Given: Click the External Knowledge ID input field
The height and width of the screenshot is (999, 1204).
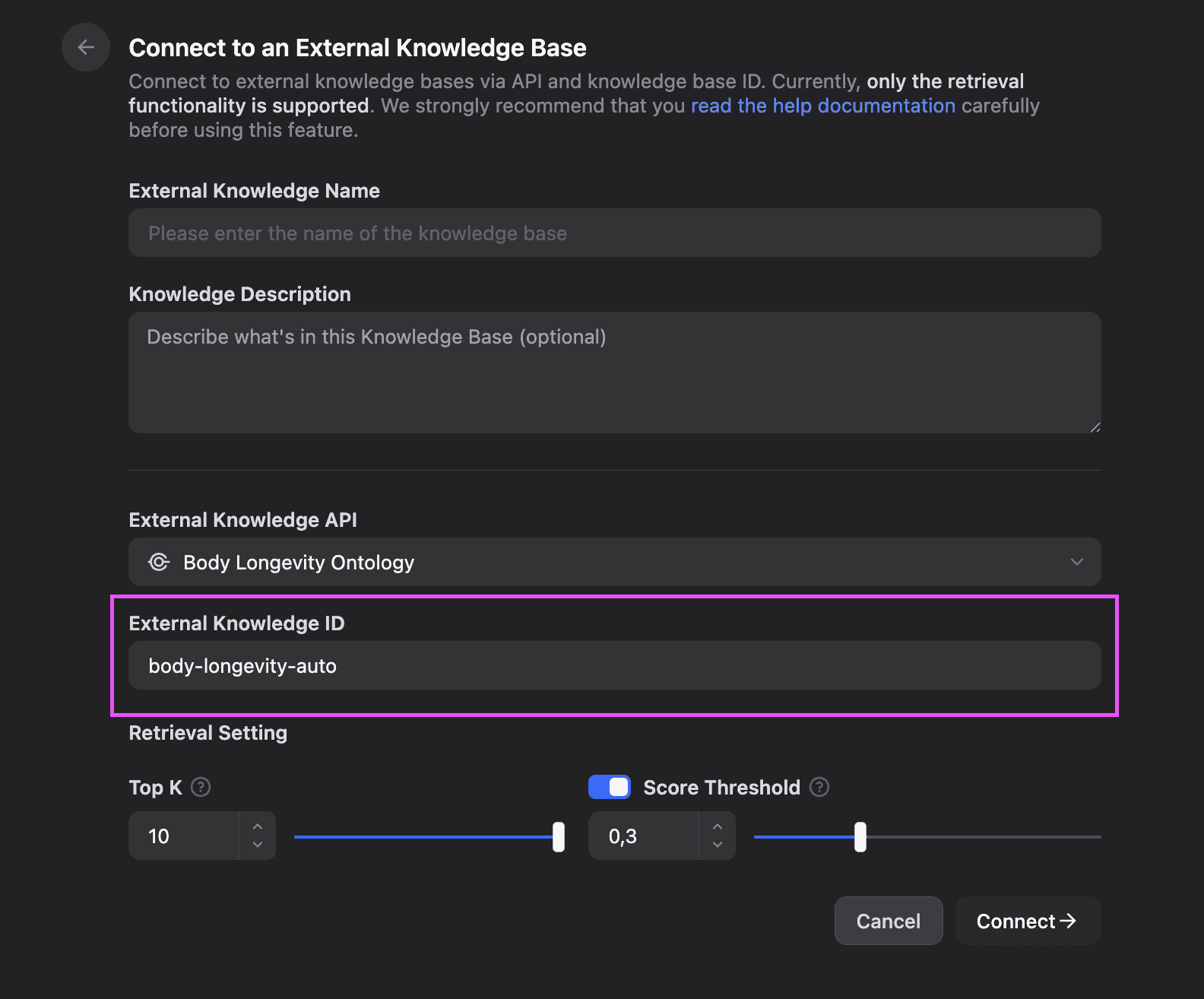Looking at the screenshot, I should [614, 666].
